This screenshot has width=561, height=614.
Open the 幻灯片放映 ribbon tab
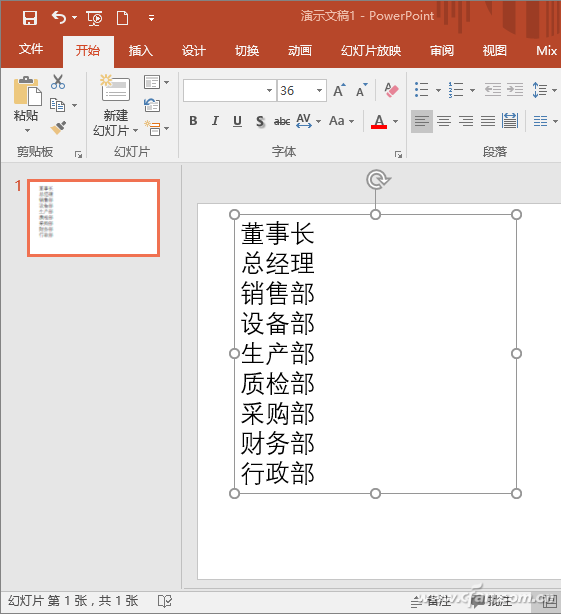pos(371,51)
